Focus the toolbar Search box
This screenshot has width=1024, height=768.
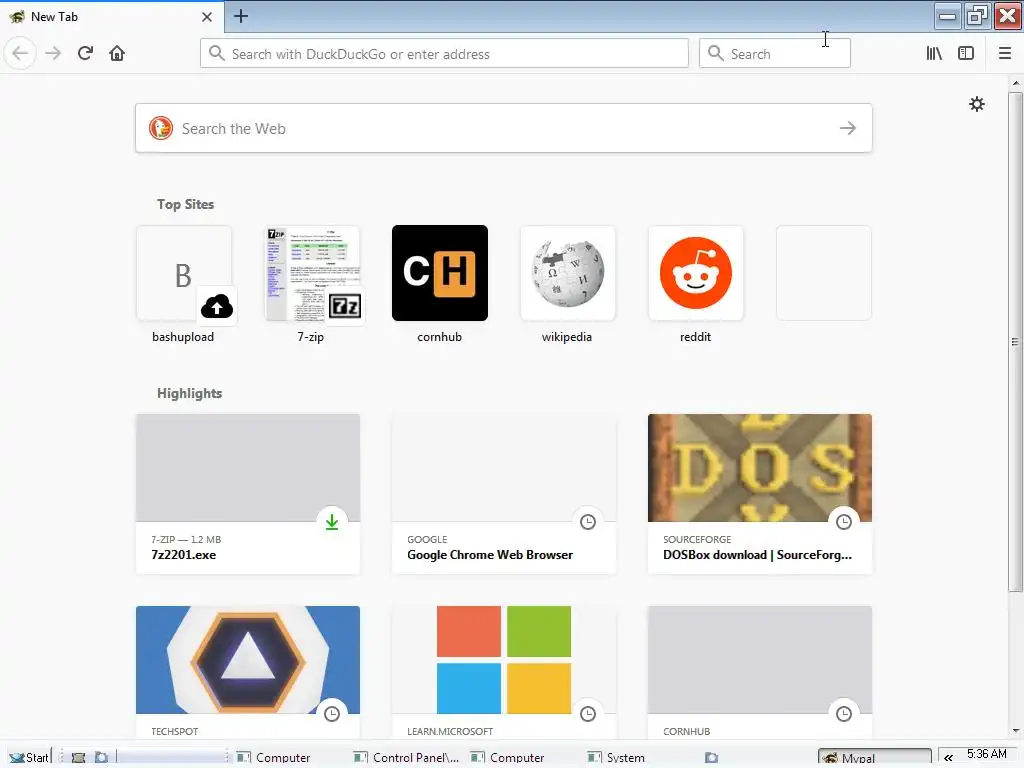tap(775, 54)
